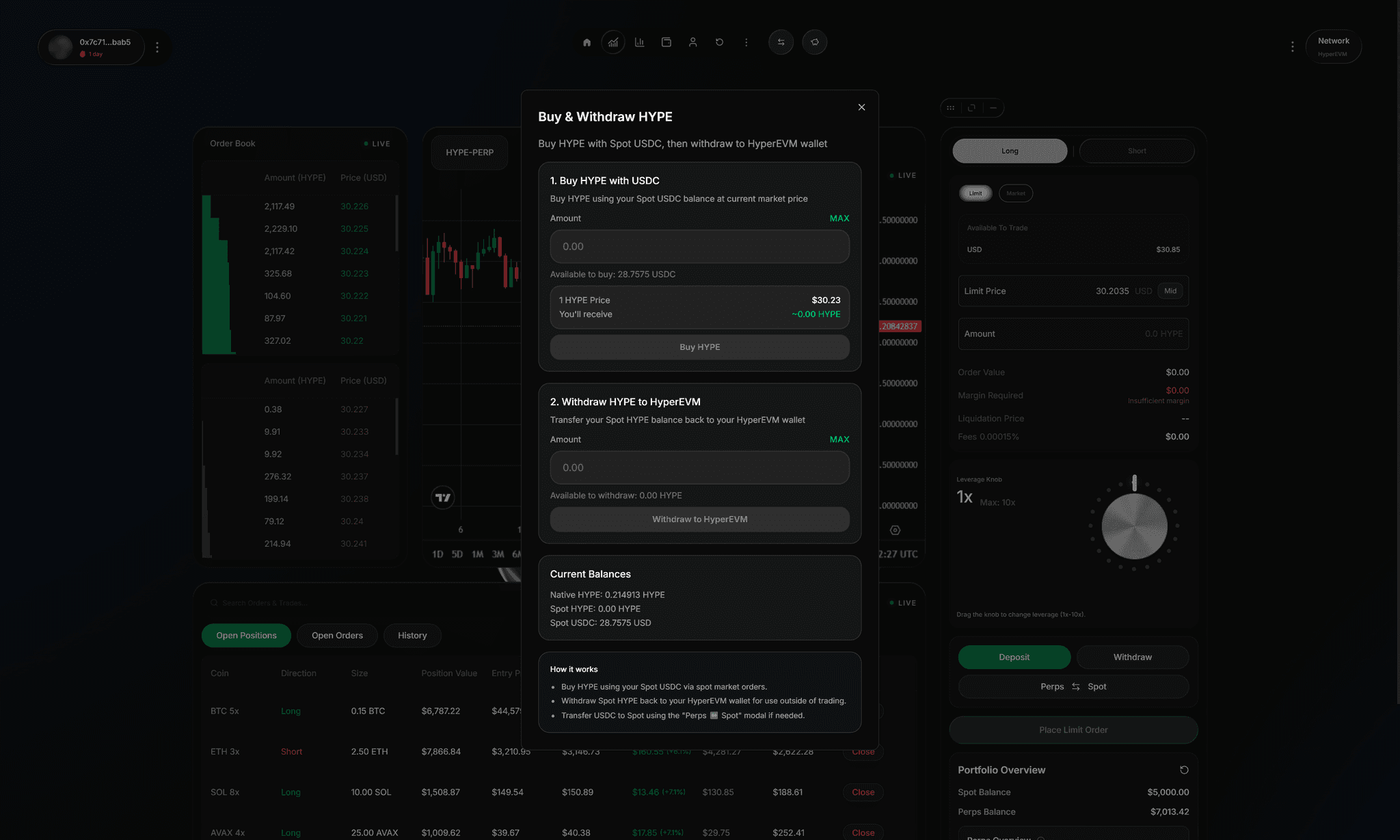Click the Perps to Spot transfer toggle
The width and height of the screenshot is (1400, 840).
click(1073, 686)
